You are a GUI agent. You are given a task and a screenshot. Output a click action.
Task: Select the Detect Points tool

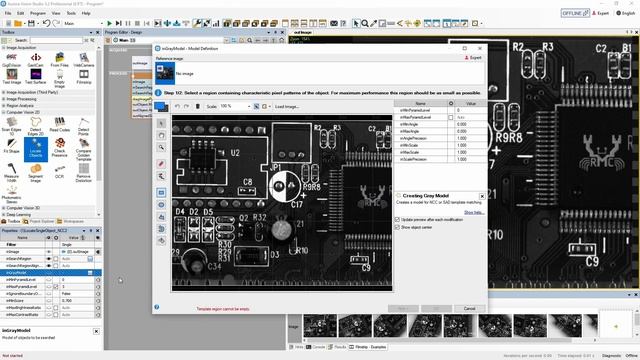tap(84, 126)
